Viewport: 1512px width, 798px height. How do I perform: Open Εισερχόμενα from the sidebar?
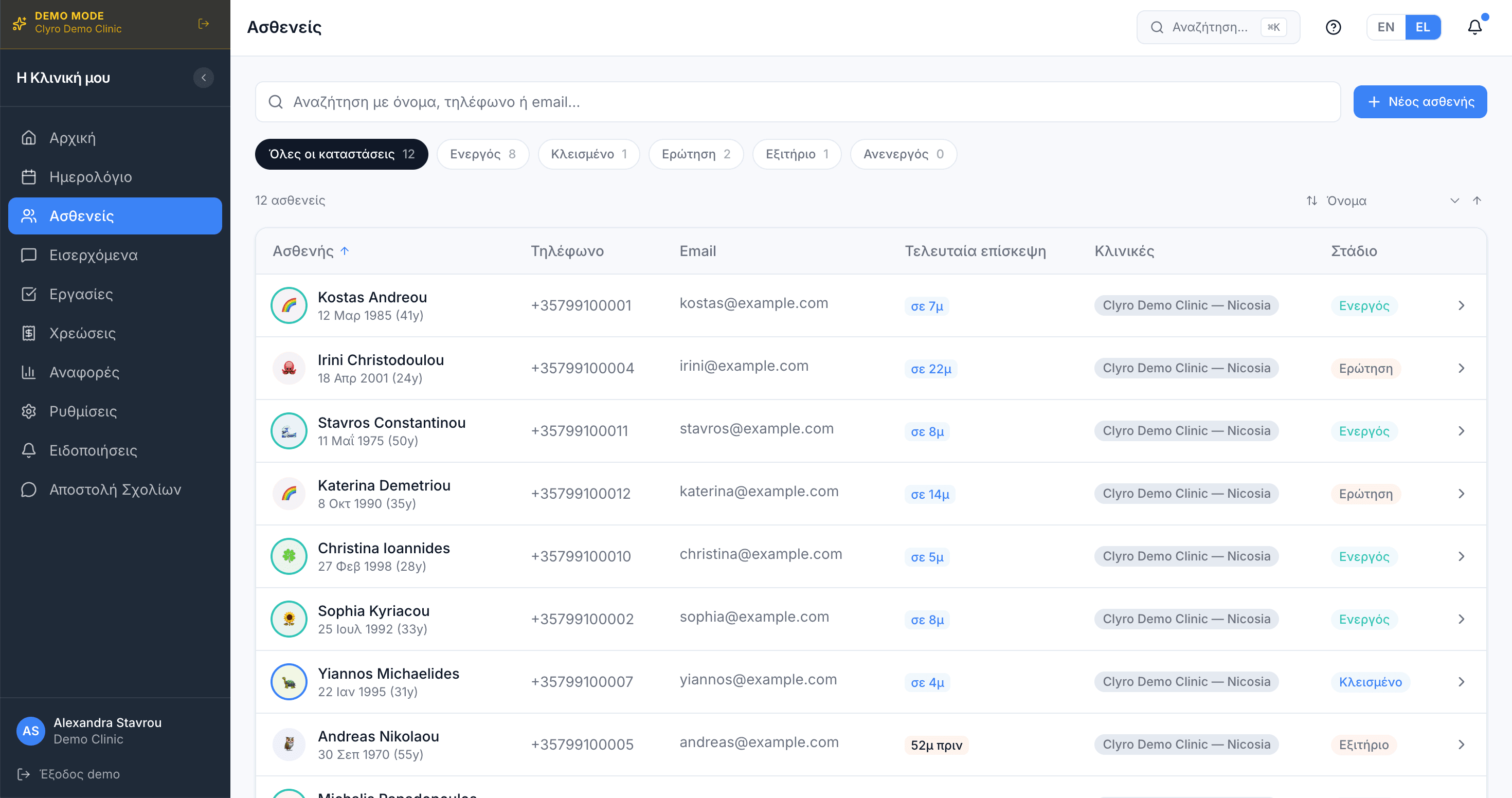click(115, 255)
